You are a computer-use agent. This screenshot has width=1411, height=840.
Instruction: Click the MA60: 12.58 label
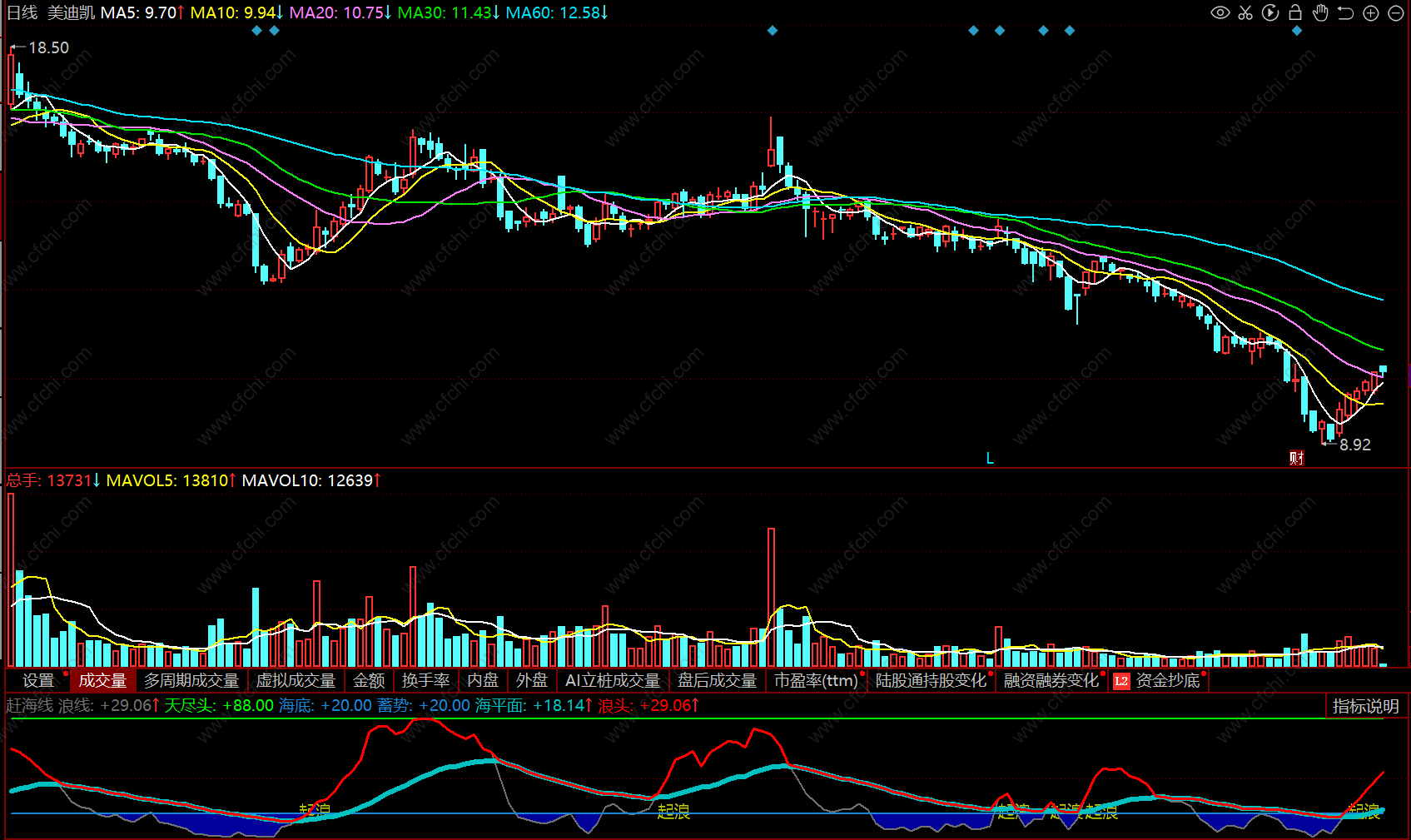(x=558, y=12)
